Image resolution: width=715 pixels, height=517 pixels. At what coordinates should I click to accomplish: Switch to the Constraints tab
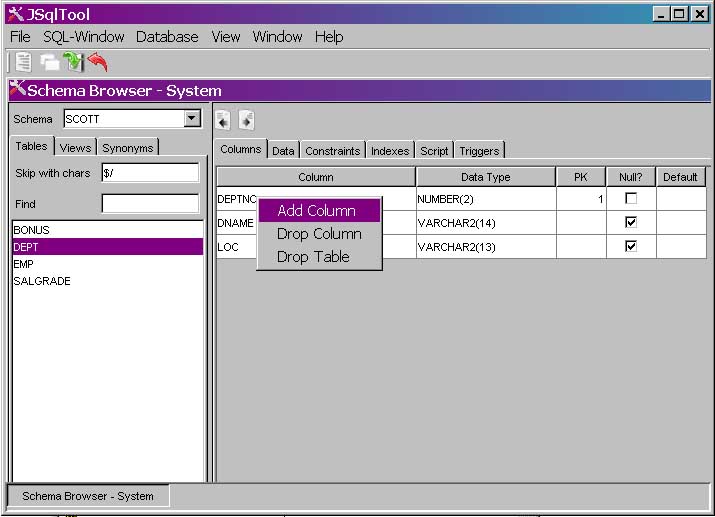point(332,151)
